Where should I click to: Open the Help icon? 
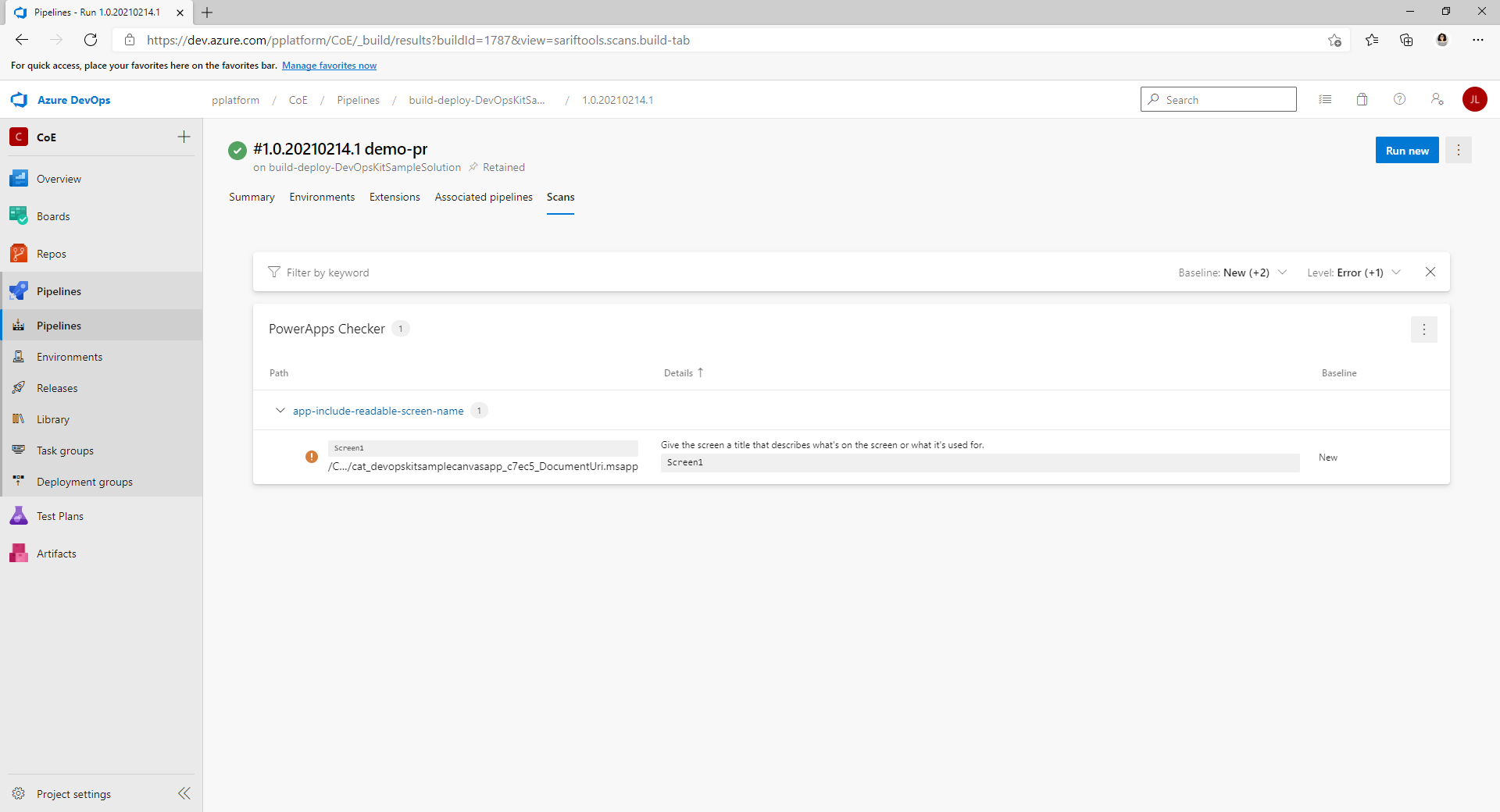[x=1399, y=99]
